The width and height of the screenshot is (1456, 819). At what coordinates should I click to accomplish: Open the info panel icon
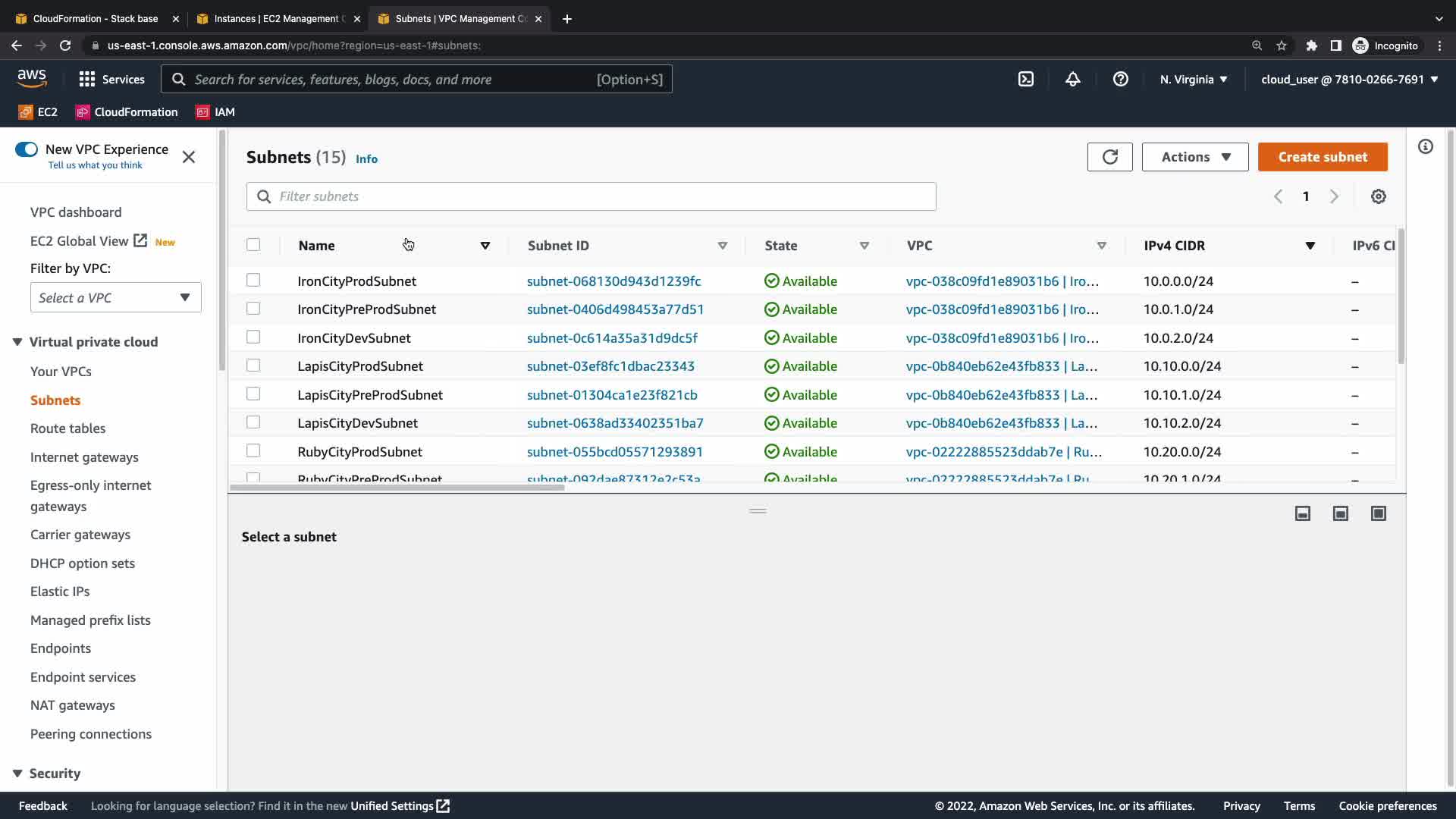(x=1426, y=146)
